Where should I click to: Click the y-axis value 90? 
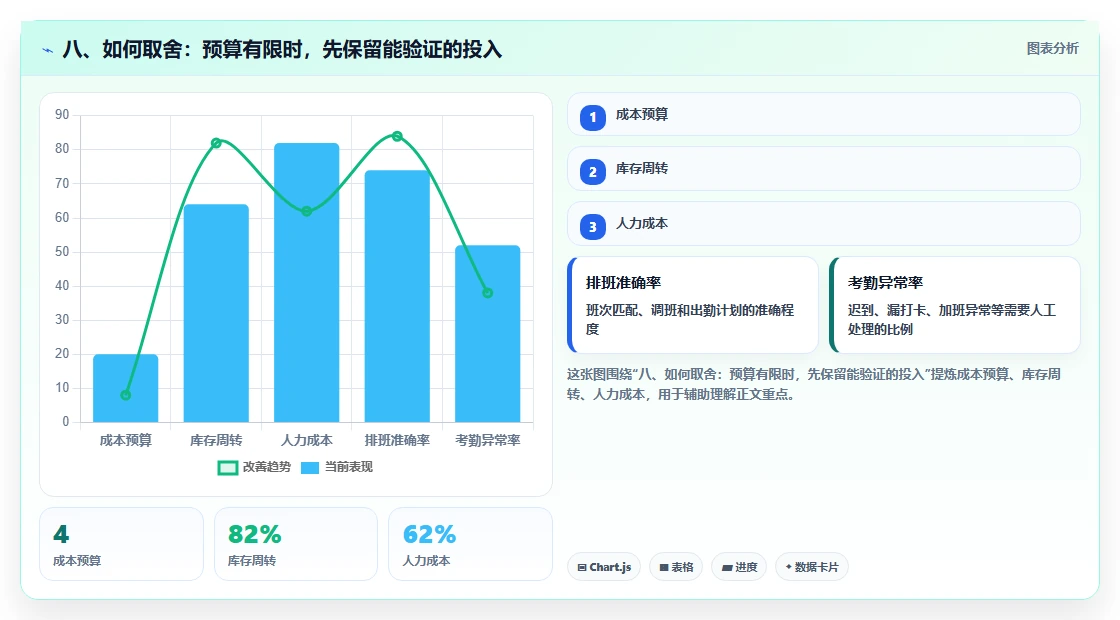[62, 115]
